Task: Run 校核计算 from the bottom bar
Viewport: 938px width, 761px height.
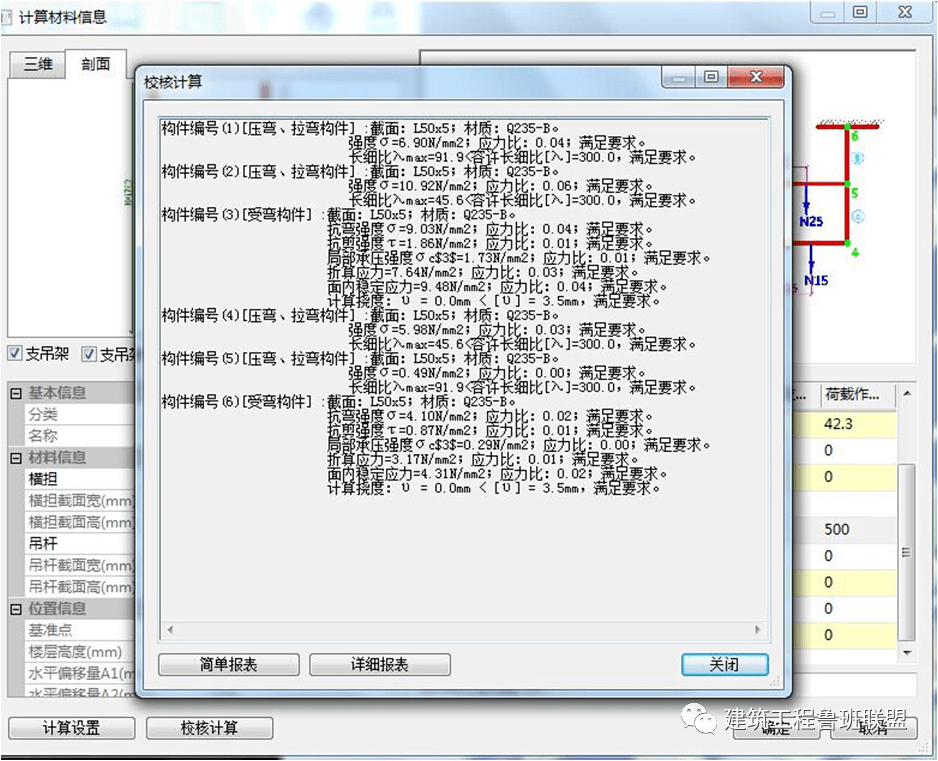Action: click(209, 728)
